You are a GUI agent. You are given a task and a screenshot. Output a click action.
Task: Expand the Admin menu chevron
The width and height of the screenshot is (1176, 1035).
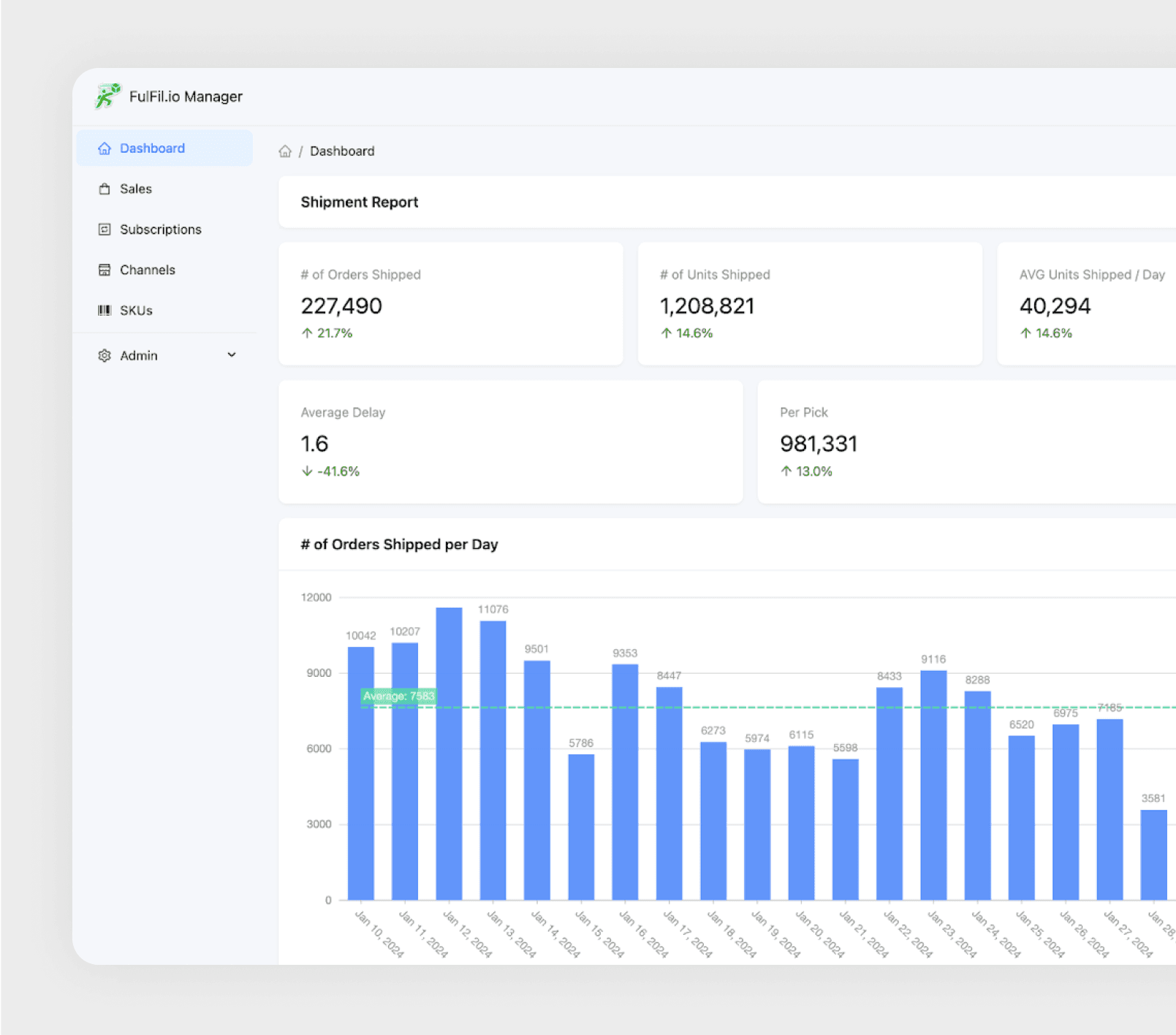click(232, 355)
